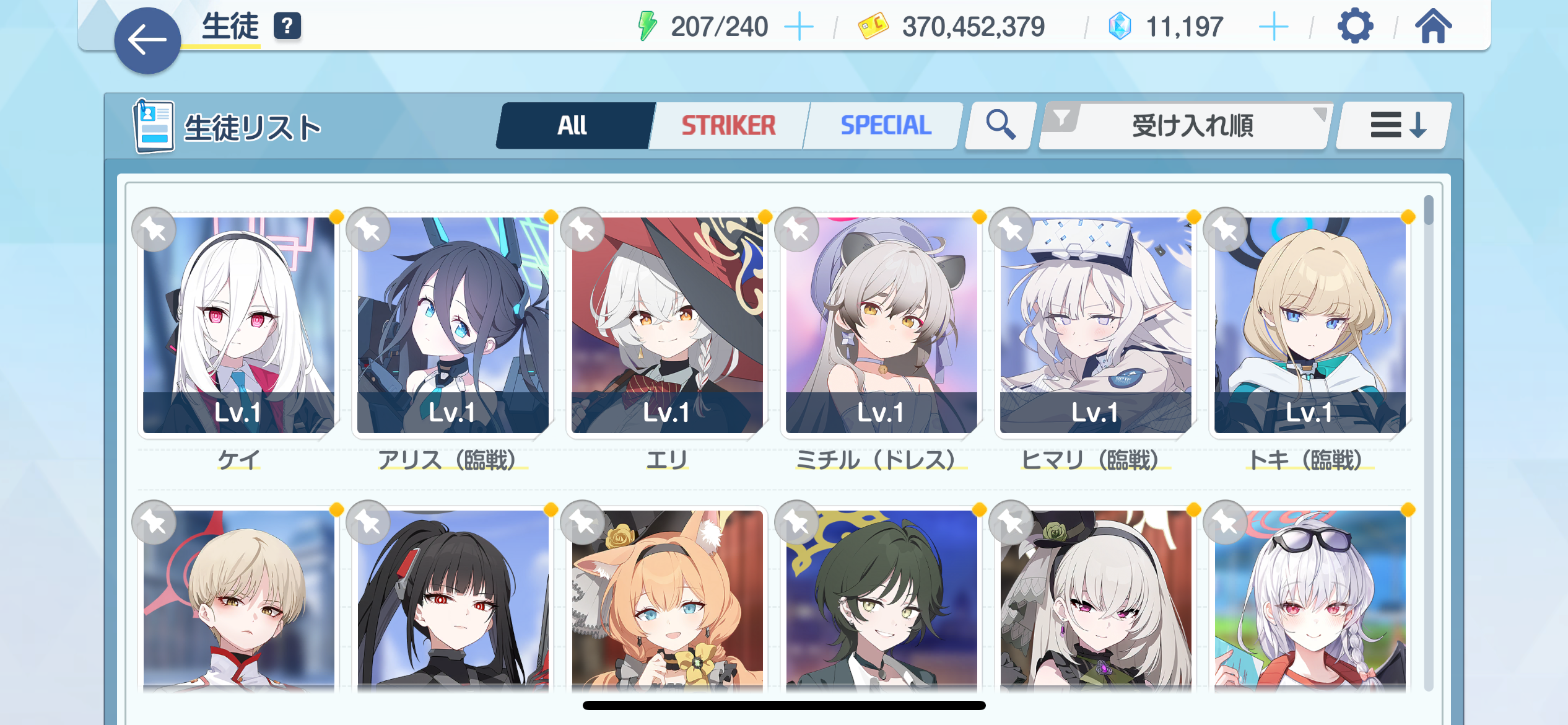Viewport: 1568px width, 725px height.
Task: Tap the back arrow button
Action: click(x=147, y=41)
